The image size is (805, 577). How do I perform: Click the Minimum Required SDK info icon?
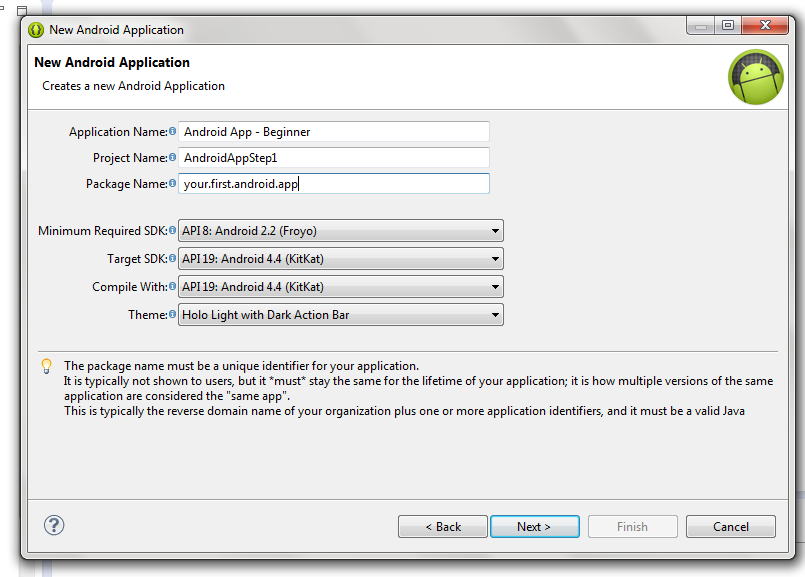pyautogui.click(x=172, y=230)
